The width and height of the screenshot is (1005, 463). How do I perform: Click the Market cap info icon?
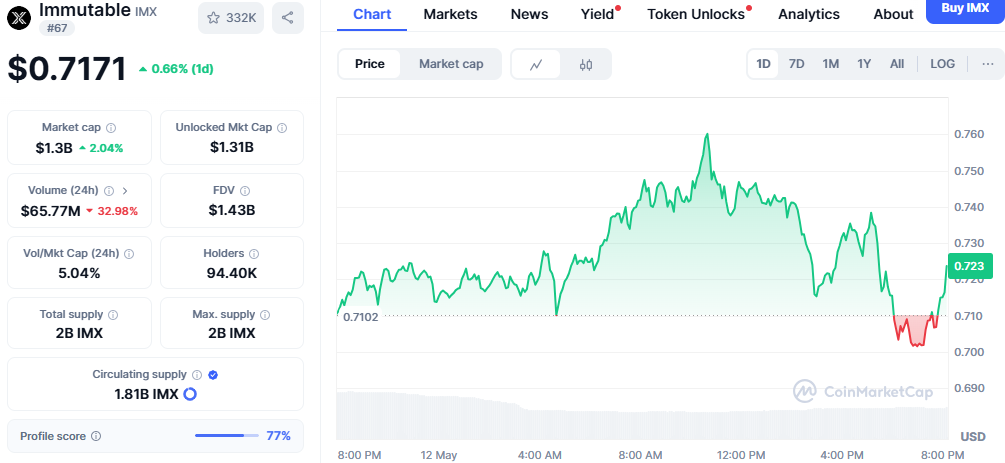click(112, 128)
